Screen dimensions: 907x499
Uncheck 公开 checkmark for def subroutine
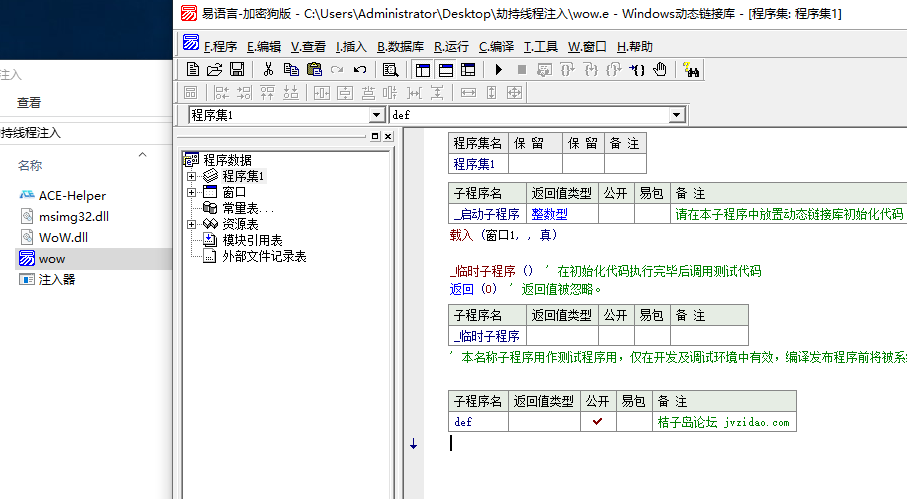pos(598,422)
